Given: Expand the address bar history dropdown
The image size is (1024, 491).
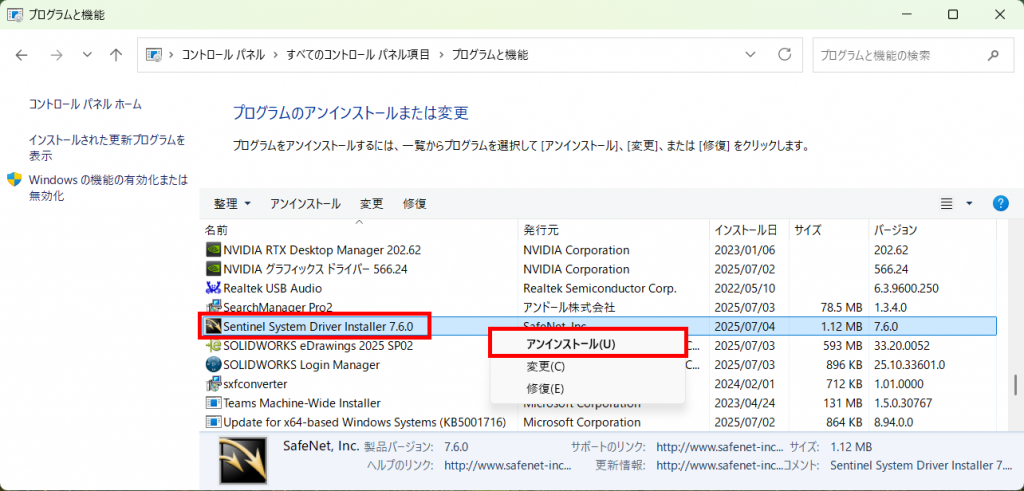Looking at the screenshot, I should point(750,55).
